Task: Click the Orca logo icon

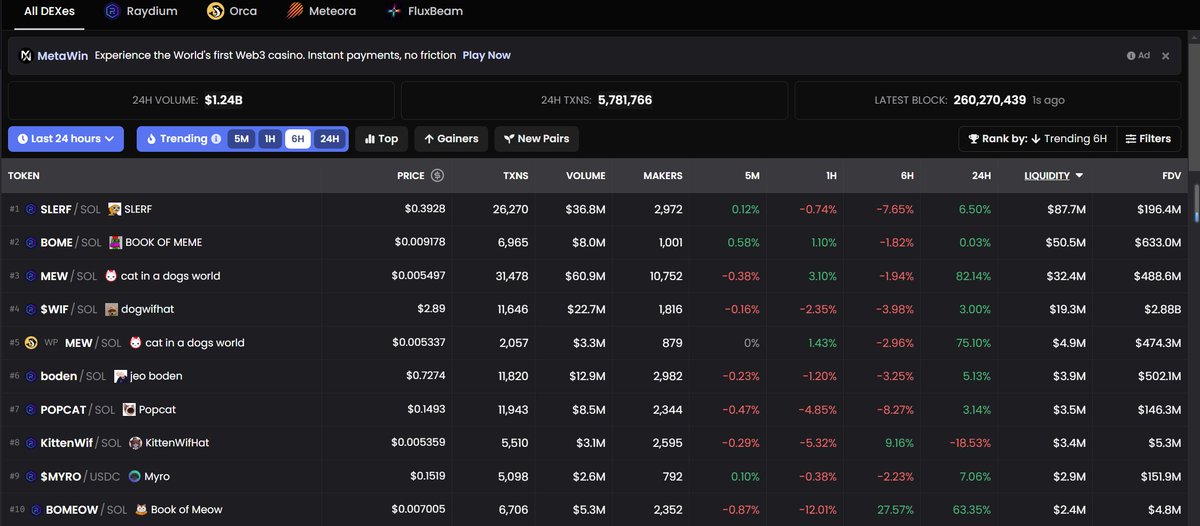Action: click(x=215, y=12)
